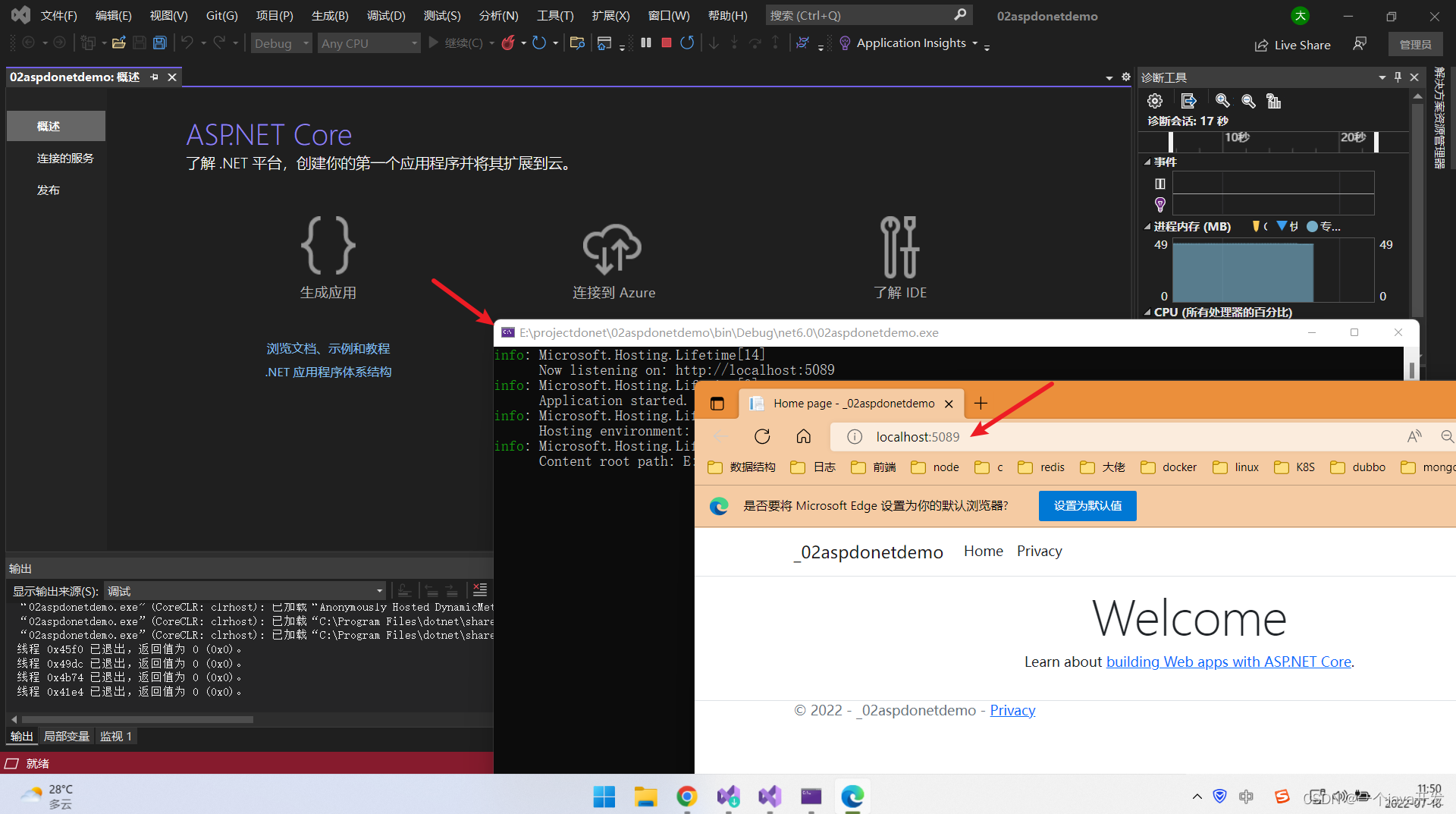The image size is (1456, 814).
Task: Click the Build App curly braces icon
Action: click(328, 245)
